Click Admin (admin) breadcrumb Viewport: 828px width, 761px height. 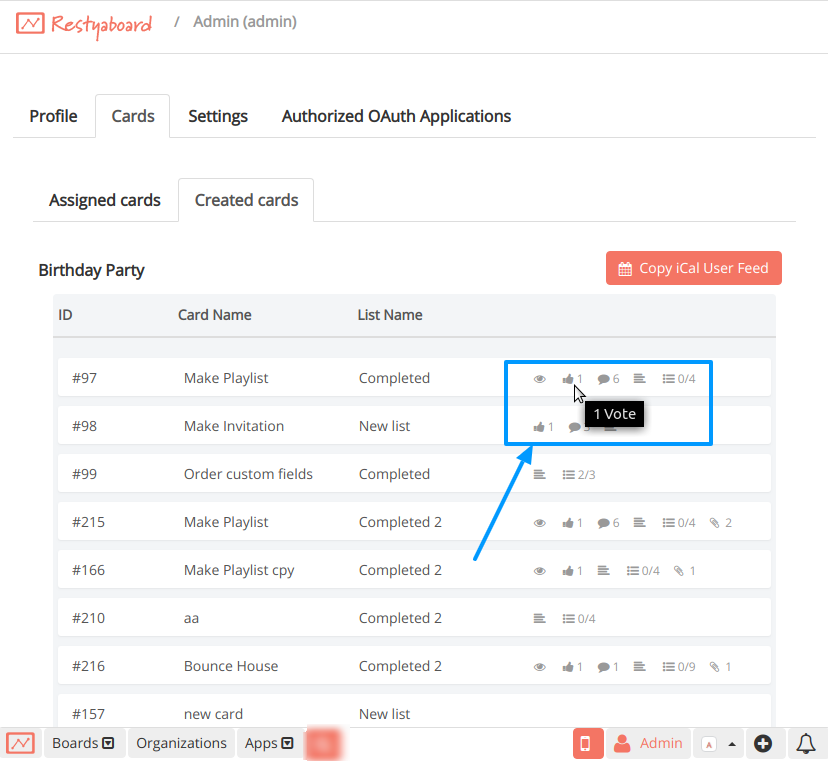(244, 22)
